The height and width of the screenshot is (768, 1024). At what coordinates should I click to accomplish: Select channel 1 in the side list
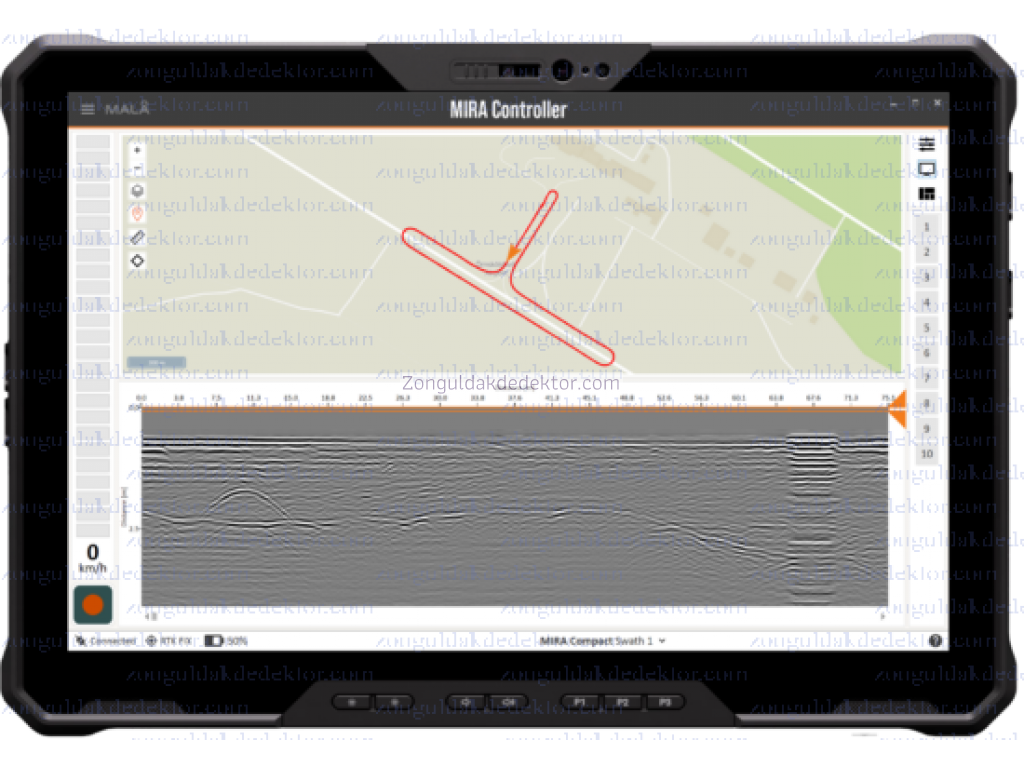[x=926, y=227]
